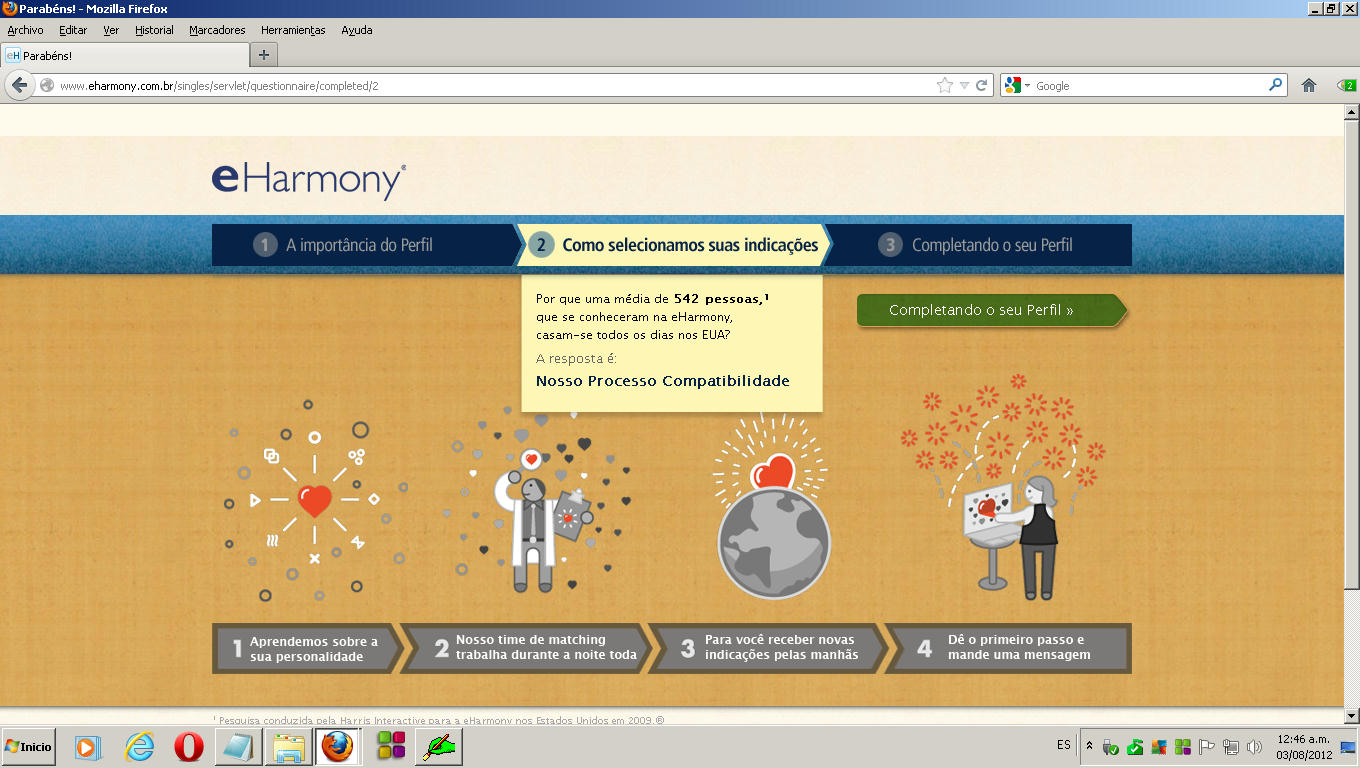Click the eHarmony logo

pyautogui.click(x=309, y=181)
